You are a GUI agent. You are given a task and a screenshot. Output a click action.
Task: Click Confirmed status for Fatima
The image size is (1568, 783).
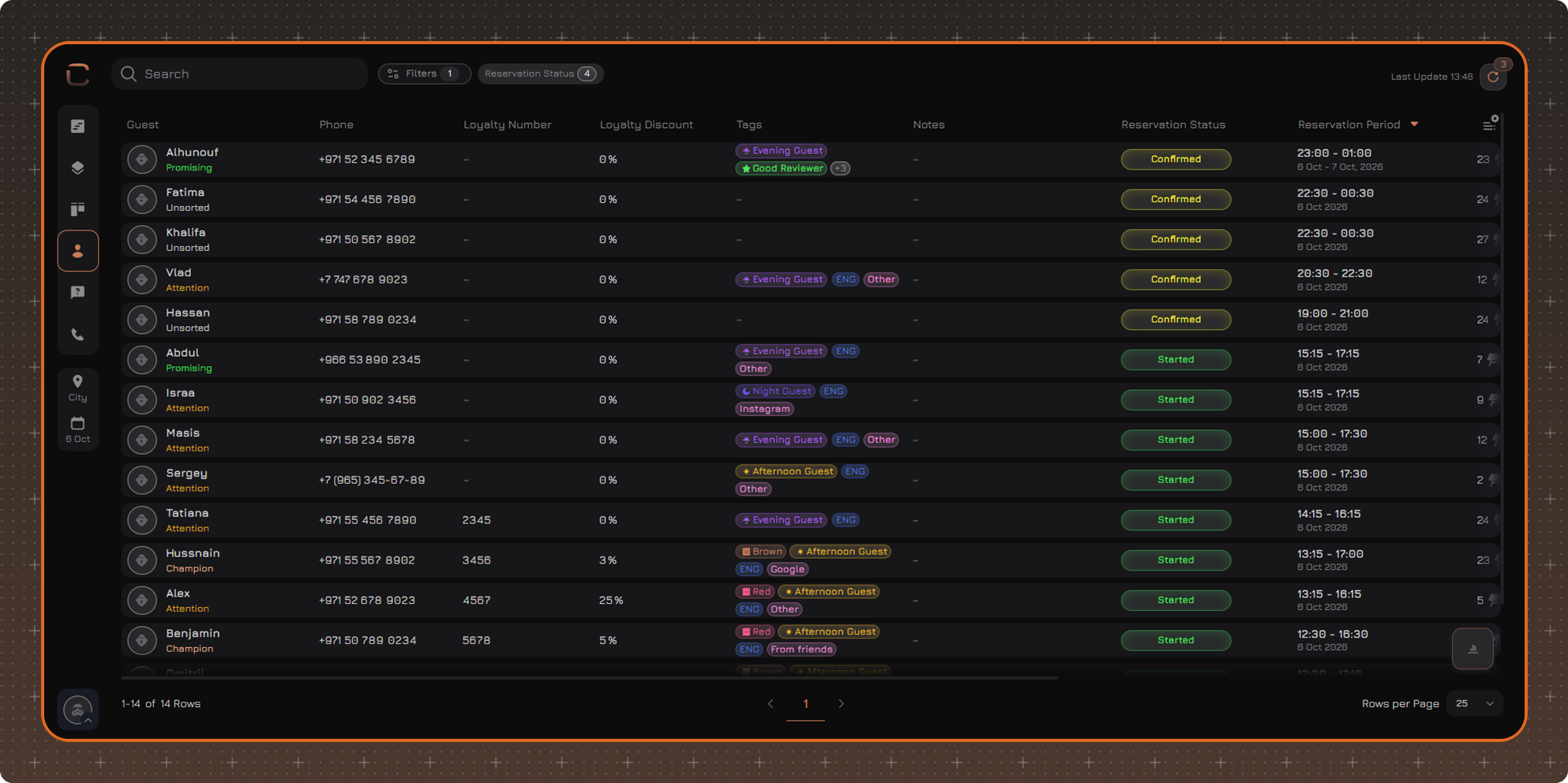pyautogui.click(x=1176, y=199)
